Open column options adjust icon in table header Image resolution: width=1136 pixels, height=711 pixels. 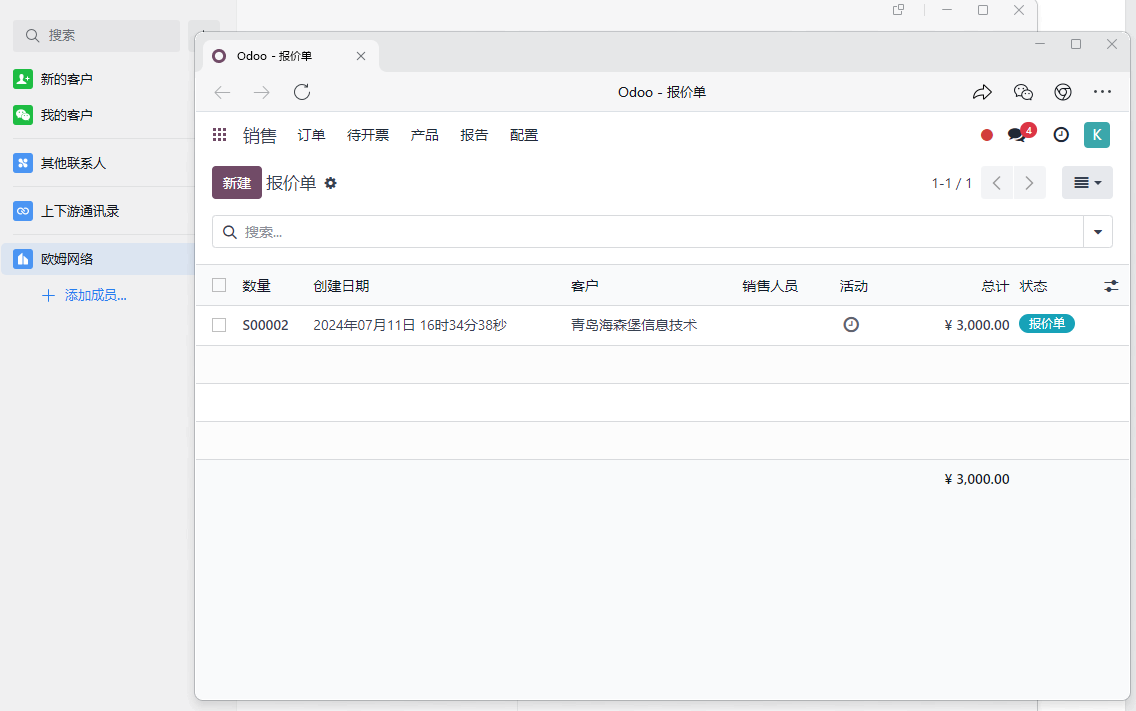click(1111, 286)
